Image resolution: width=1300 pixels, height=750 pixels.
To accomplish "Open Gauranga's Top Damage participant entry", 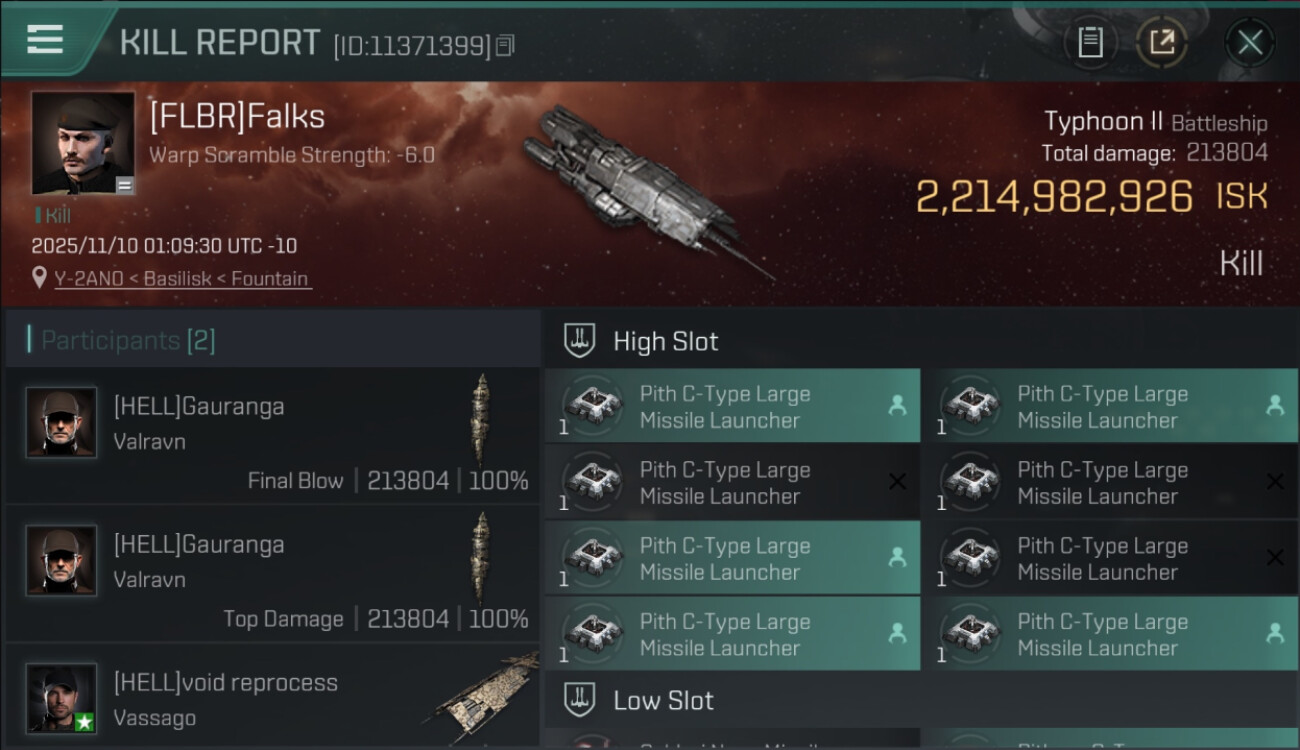I will 272,574.
